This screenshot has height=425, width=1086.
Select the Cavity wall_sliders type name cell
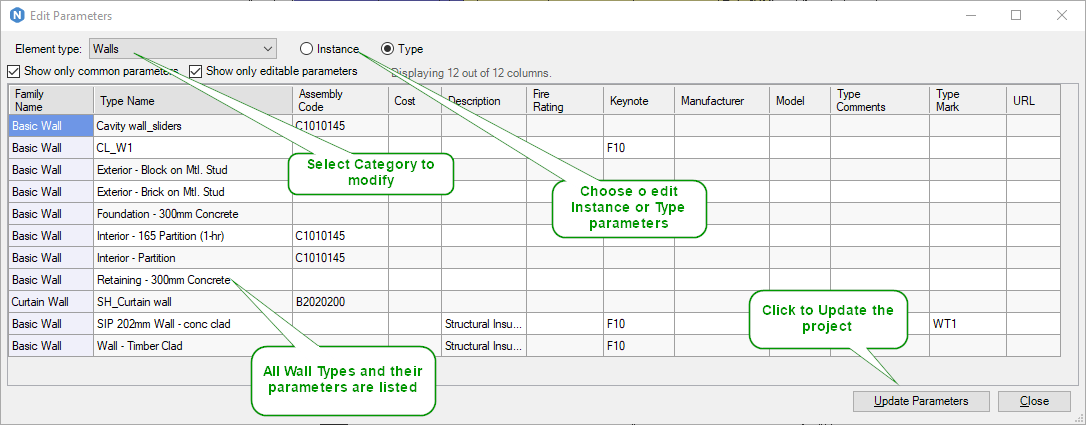[x=192, y=126]
